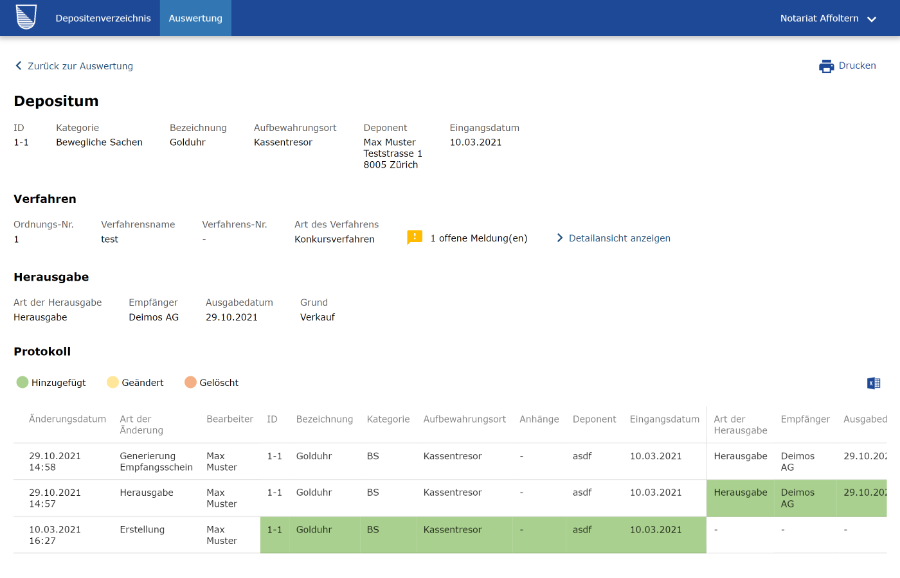The width and height of the screenshot is (900, 578).
Task: Export protocol with the Excel icon
Action: (873, 383)
